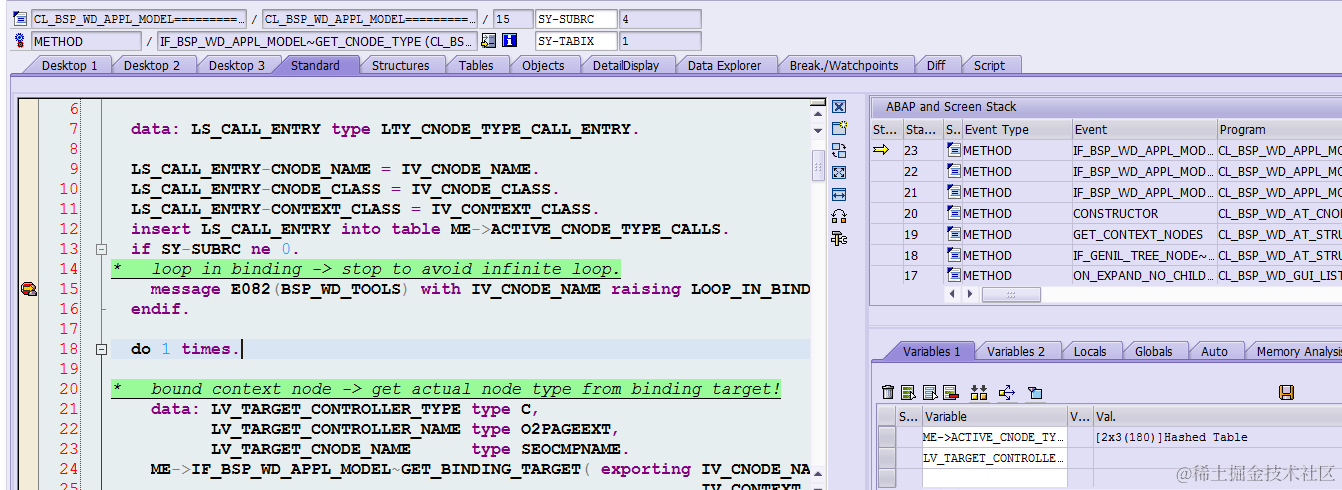Click the source icon in stack row 20
Viewport: 1342px width, 490px height.
[x=954, y=213]
